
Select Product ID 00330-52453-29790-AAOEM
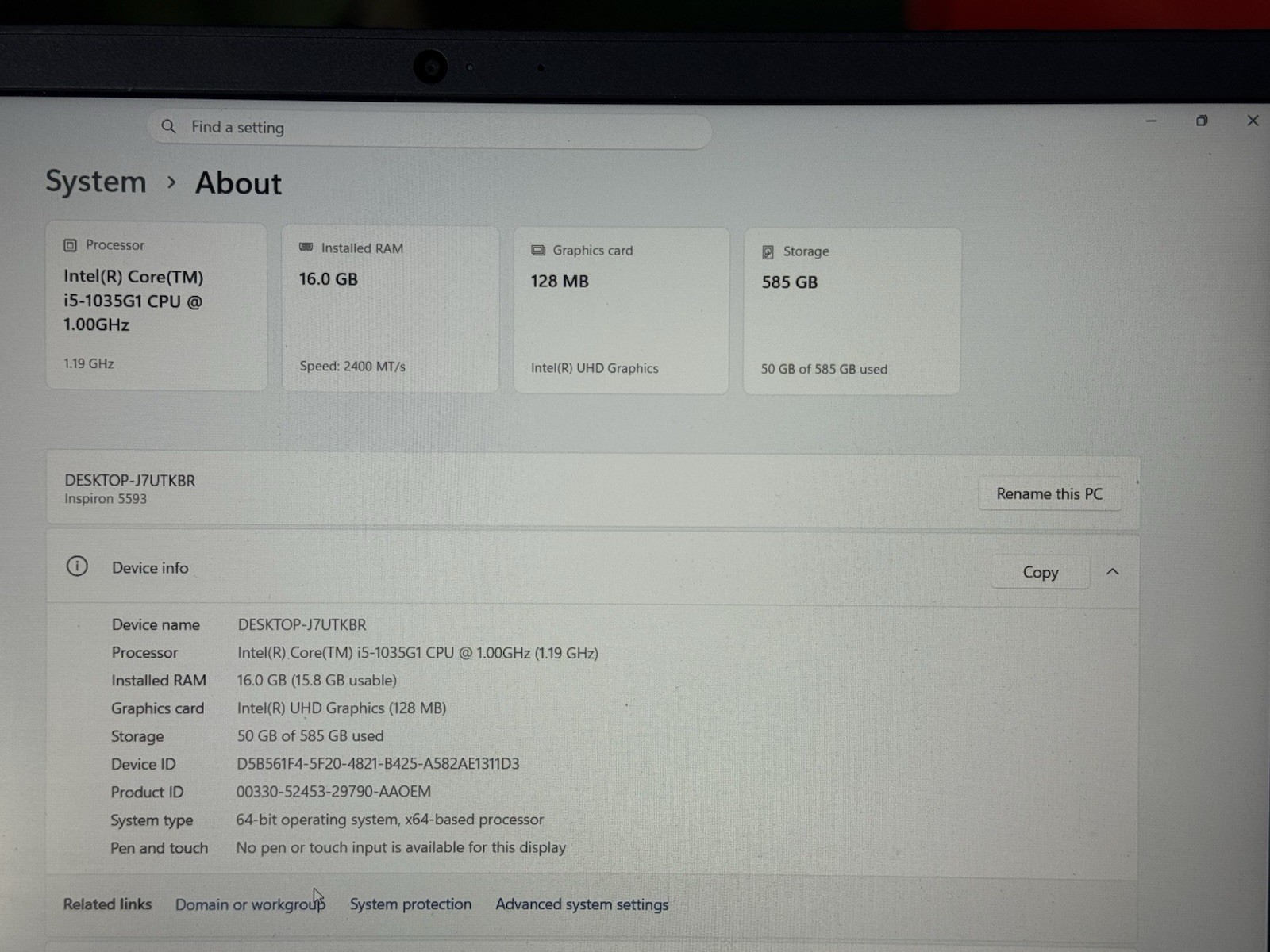click(333, 792)
